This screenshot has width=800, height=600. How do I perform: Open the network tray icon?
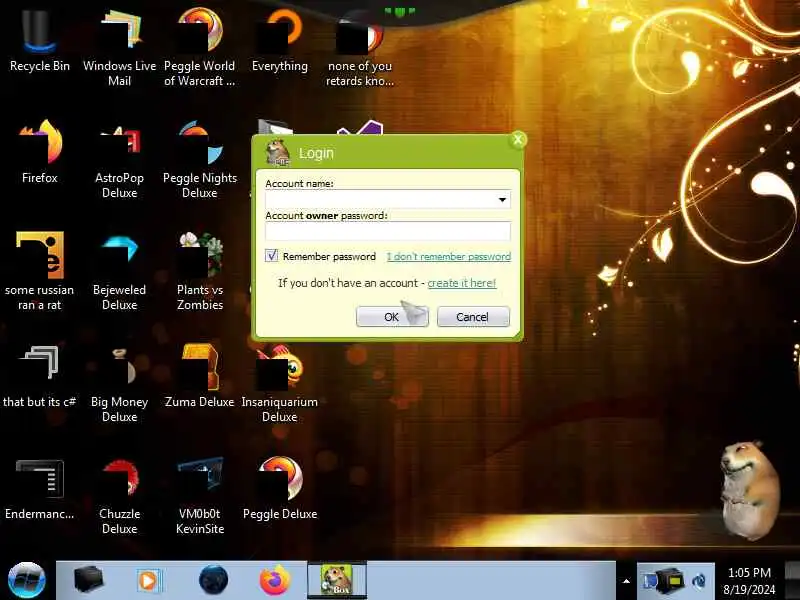tap(667, 581)
